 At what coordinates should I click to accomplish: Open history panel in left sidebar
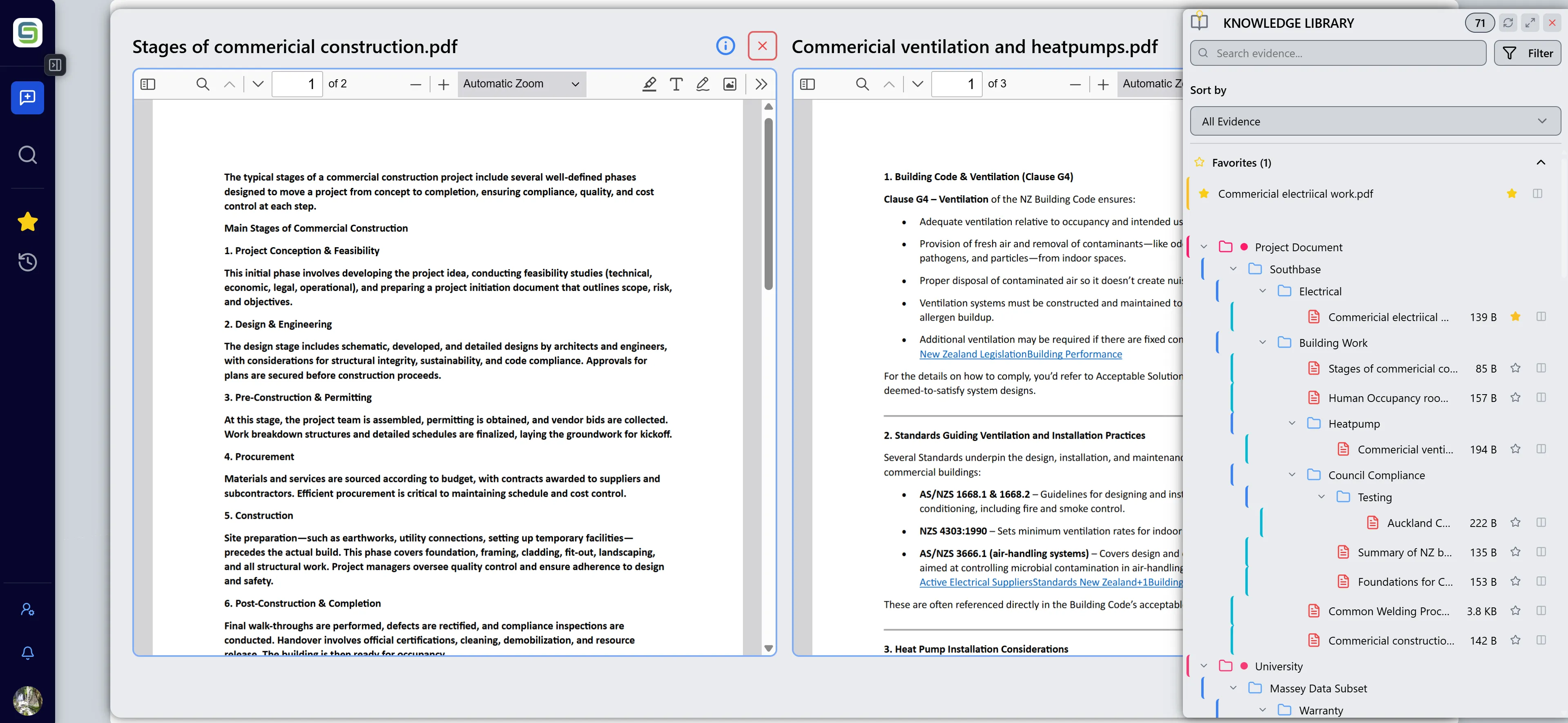pos(27,262)
